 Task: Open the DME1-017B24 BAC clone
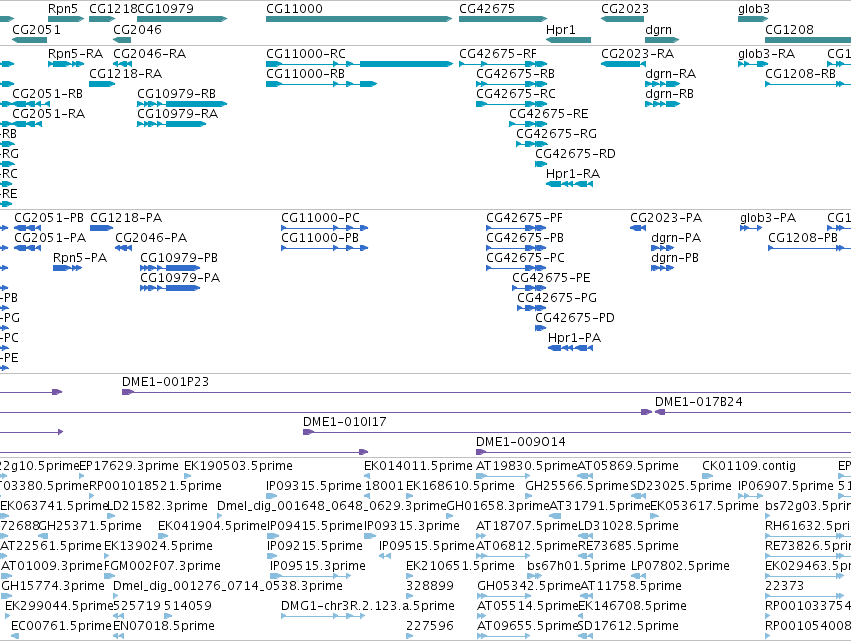[753, 412]
